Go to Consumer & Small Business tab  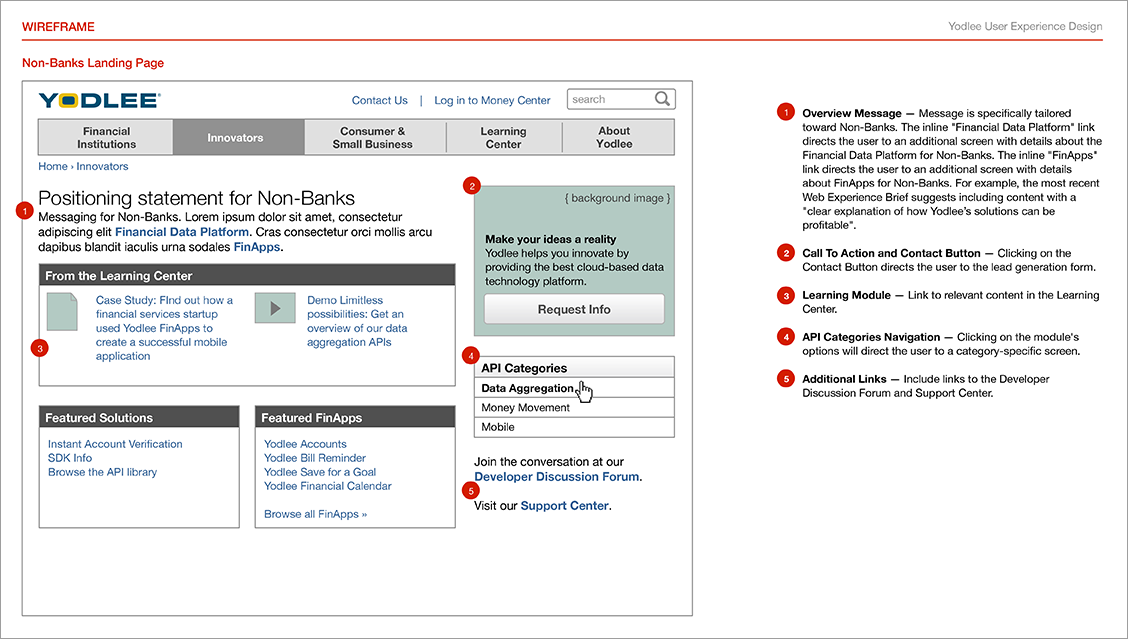point(375,137)
